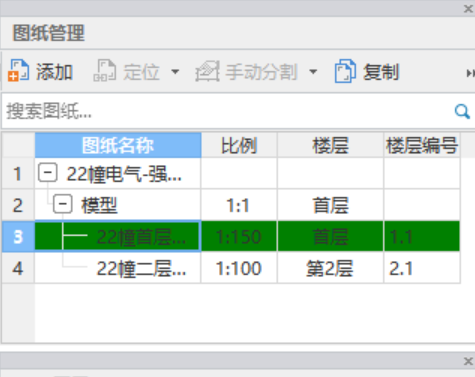The width and height of the screenshot is (475, 377).
Task: Click the 1:100 scale cell
Action: (239, 268)
